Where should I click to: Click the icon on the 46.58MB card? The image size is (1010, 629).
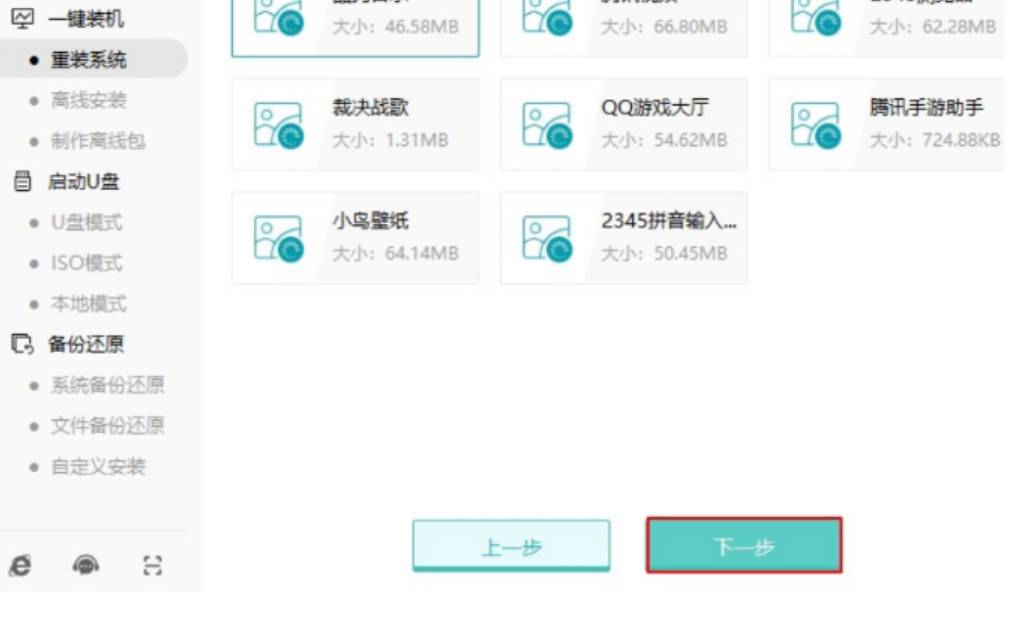click(x=278, y=17)
